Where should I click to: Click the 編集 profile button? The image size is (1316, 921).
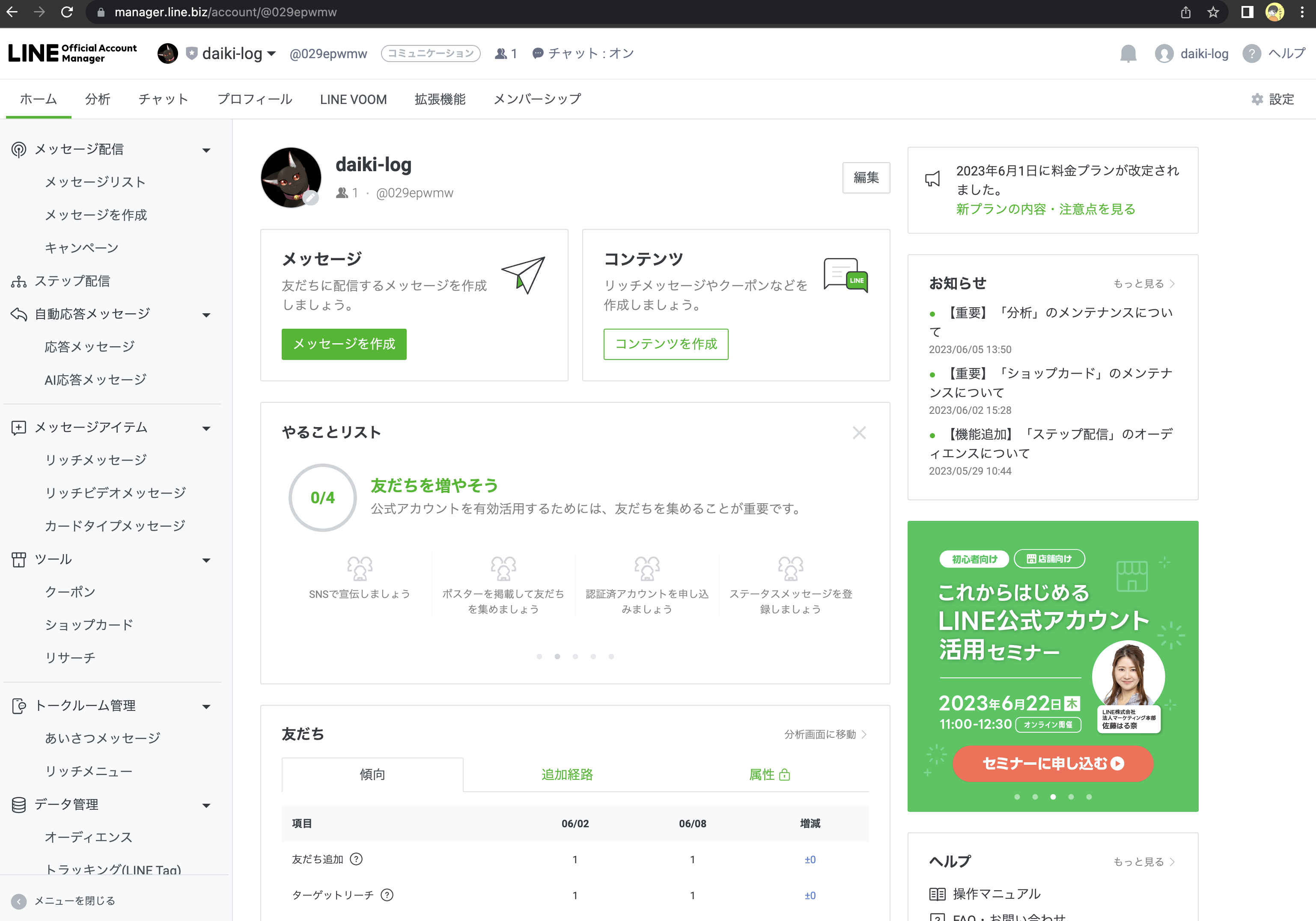[866, 178]
